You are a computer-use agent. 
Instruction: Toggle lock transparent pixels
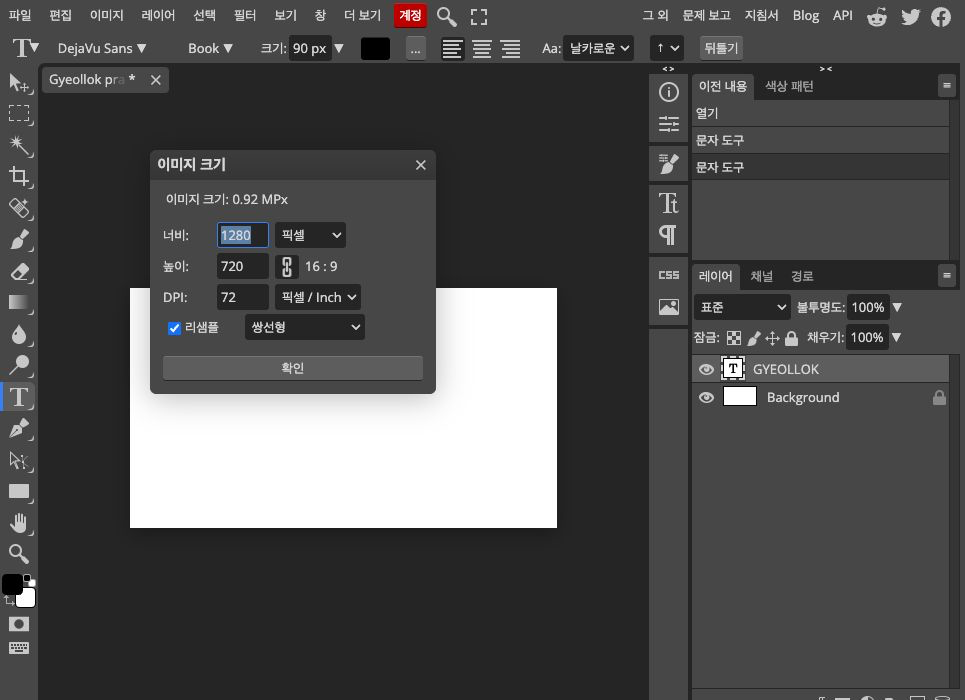pyautogui.click(x=734, y=338)
